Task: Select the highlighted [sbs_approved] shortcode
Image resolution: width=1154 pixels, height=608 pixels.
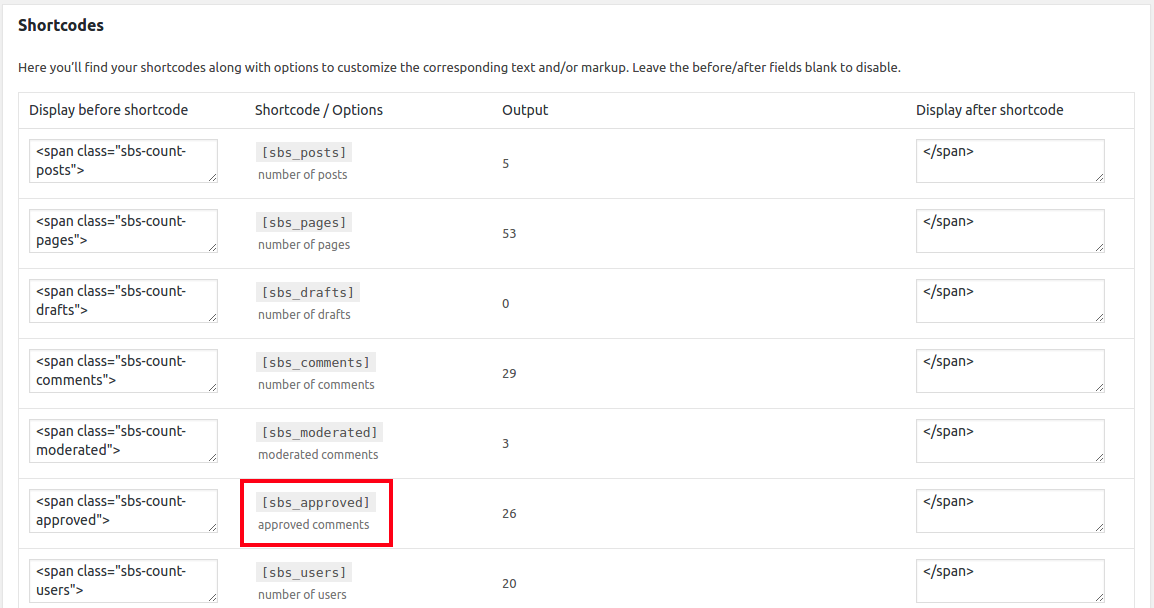Action: point(315,502)
